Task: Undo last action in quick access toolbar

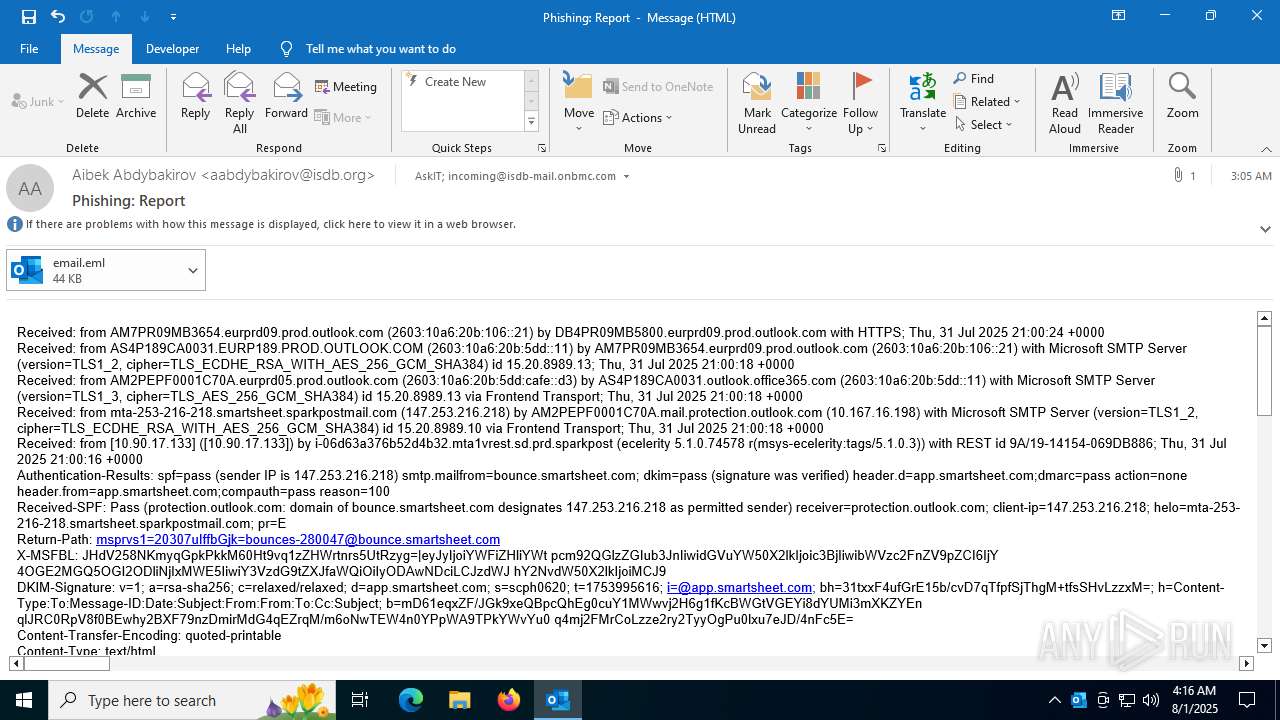Action: point(57,17)
